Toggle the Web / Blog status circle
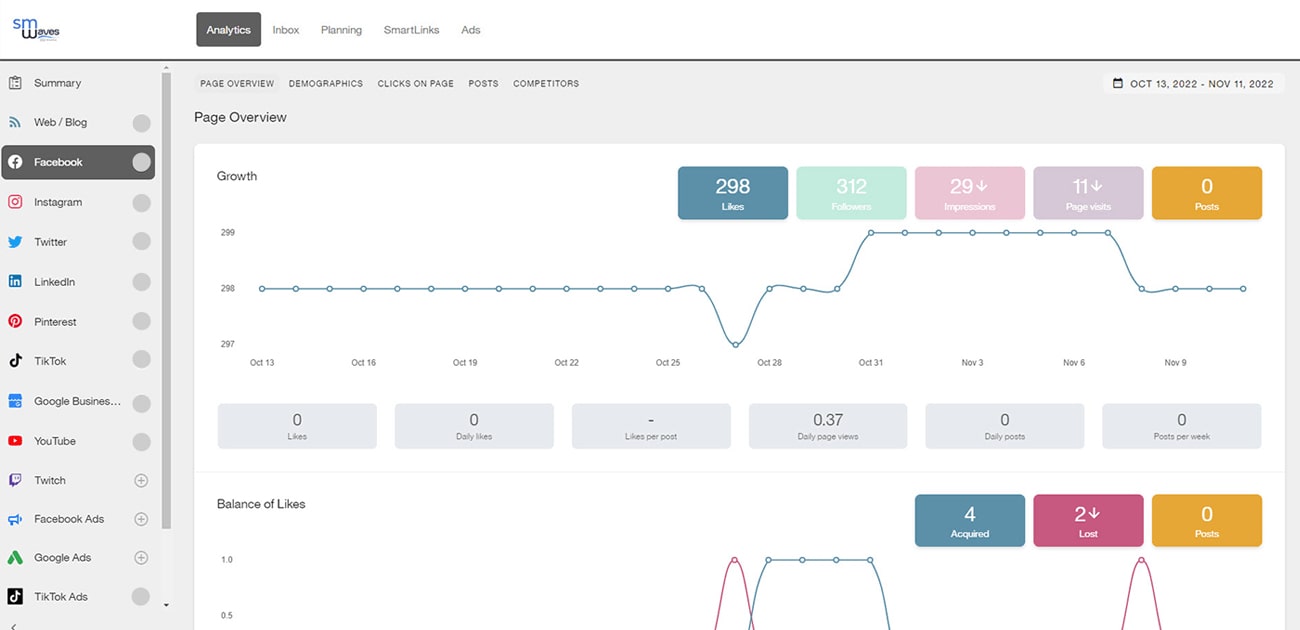Screen dimensions: 1300x630 (141, 123)
